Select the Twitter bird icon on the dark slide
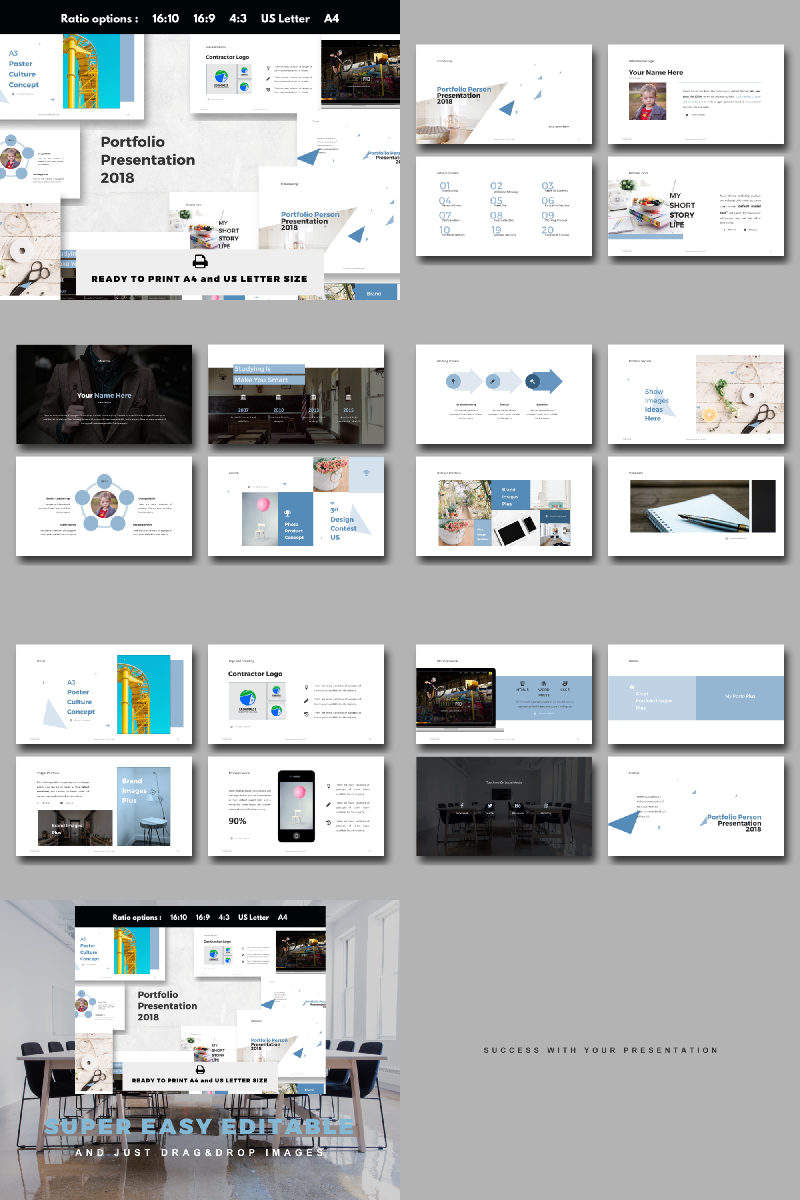 pos(490,805)
